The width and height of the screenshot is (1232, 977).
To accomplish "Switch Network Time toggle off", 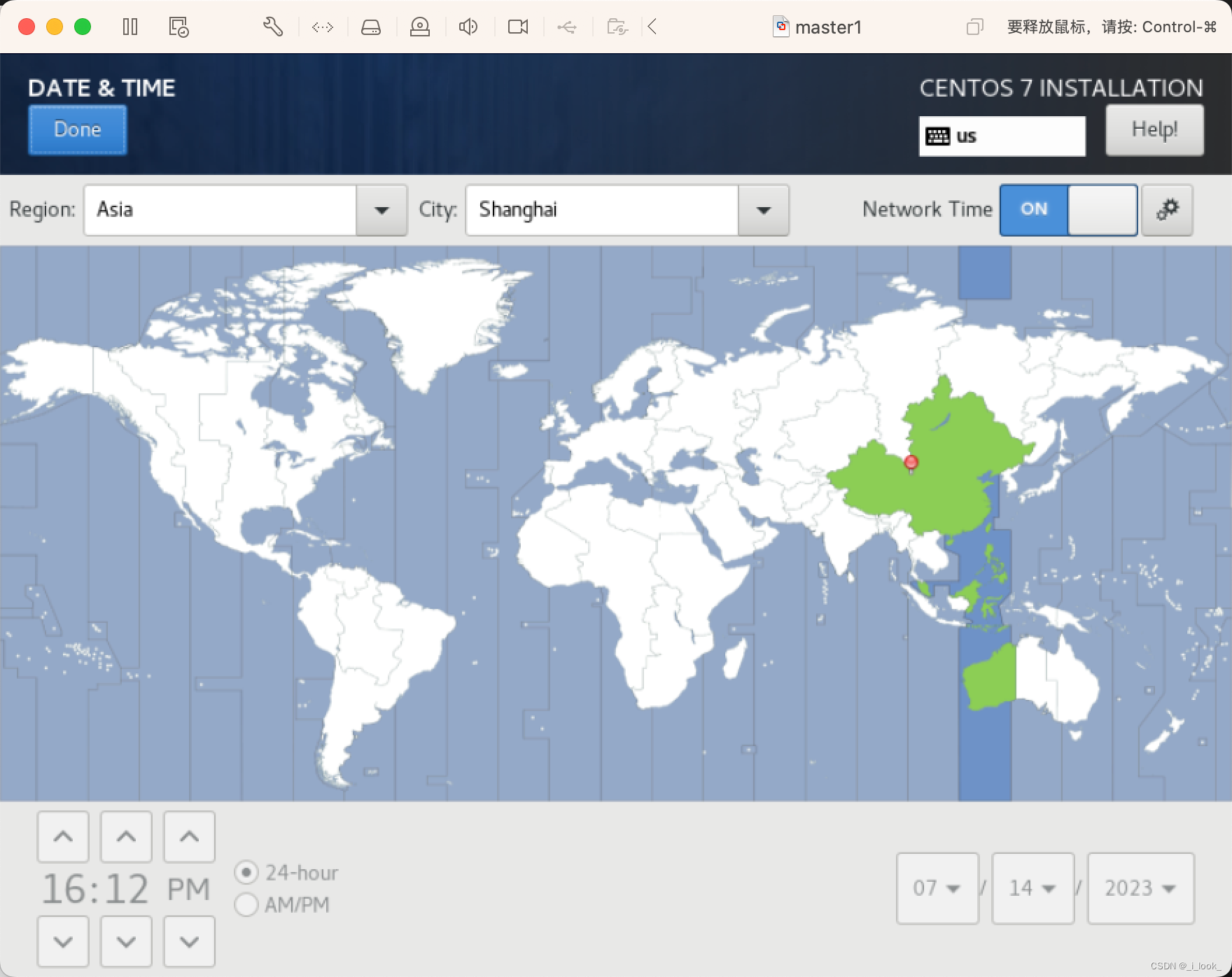I will pyautogui.click(x=1068, y=209).
